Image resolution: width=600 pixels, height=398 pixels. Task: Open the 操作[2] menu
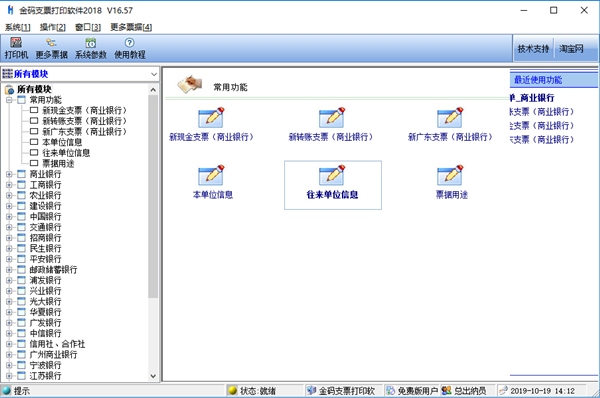click(x=53, y=27)
